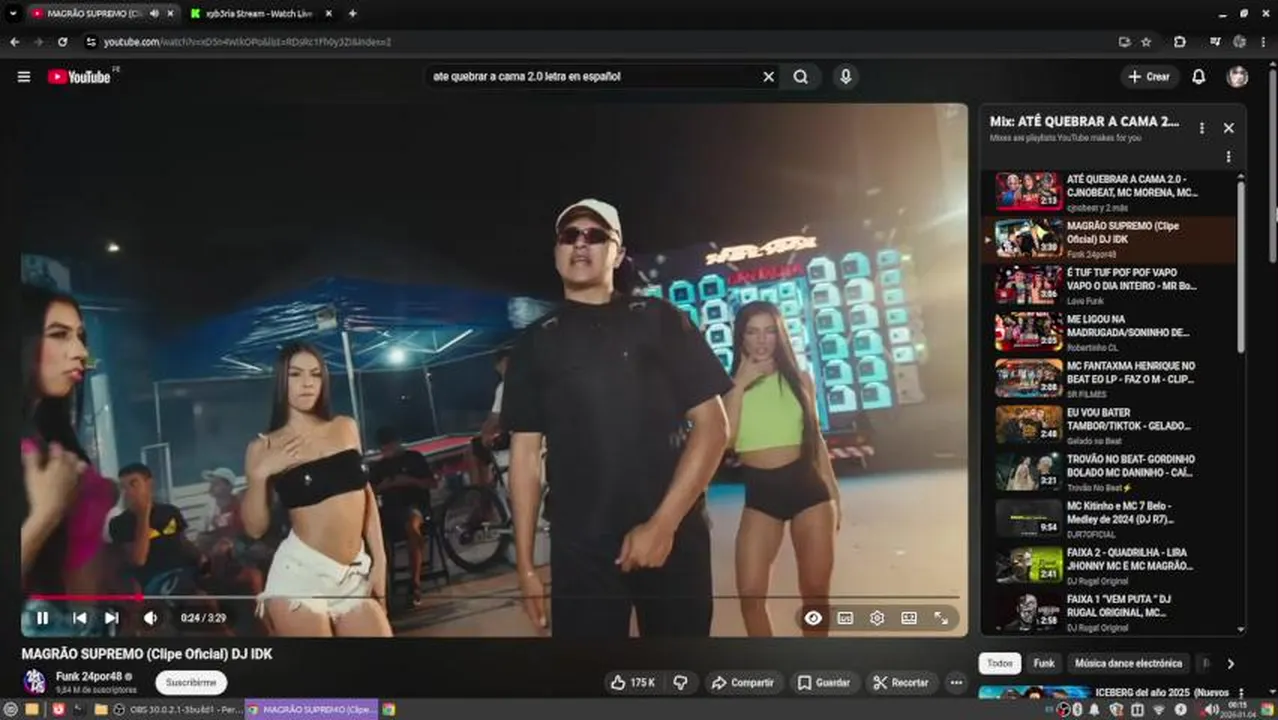Viewport: 1278px width, 720px height.
Task: Open the tab search dropdown arrow
Action: point(12,14)
